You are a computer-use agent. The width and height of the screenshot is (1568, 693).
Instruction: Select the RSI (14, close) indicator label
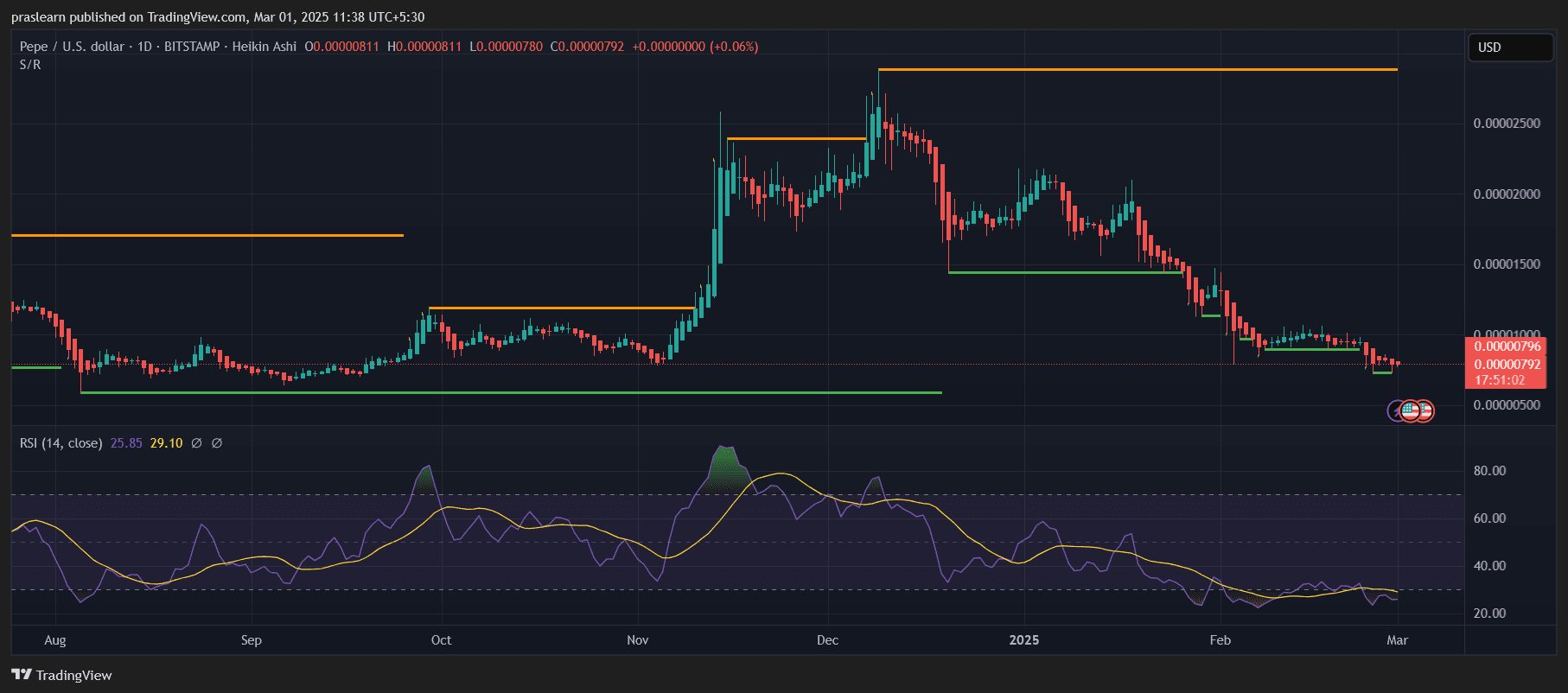[61, 443]
